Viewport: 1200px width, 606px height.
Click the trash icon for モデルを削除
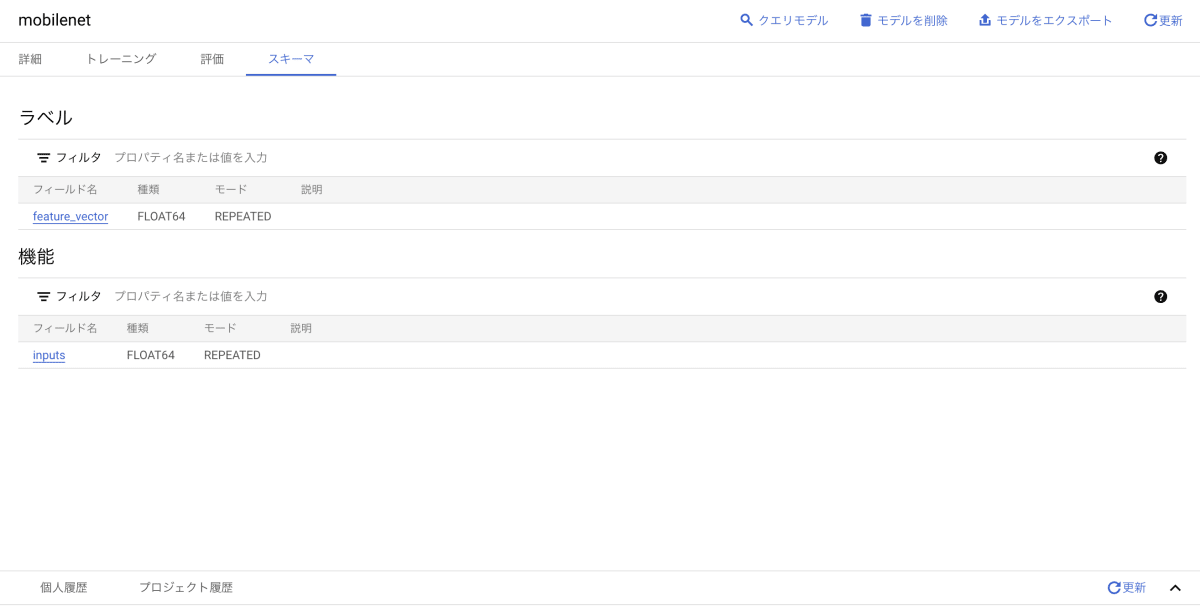pyautogui.click(x=866, y=20)
